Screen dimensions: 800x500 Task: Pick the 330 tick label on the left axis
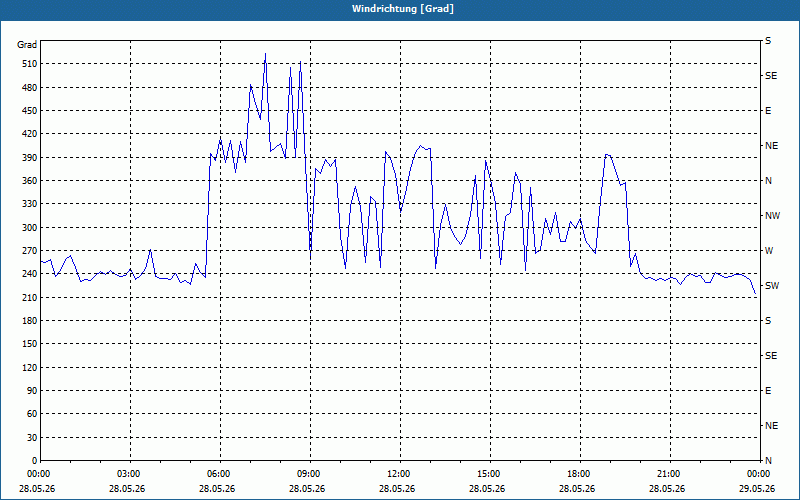29,204
